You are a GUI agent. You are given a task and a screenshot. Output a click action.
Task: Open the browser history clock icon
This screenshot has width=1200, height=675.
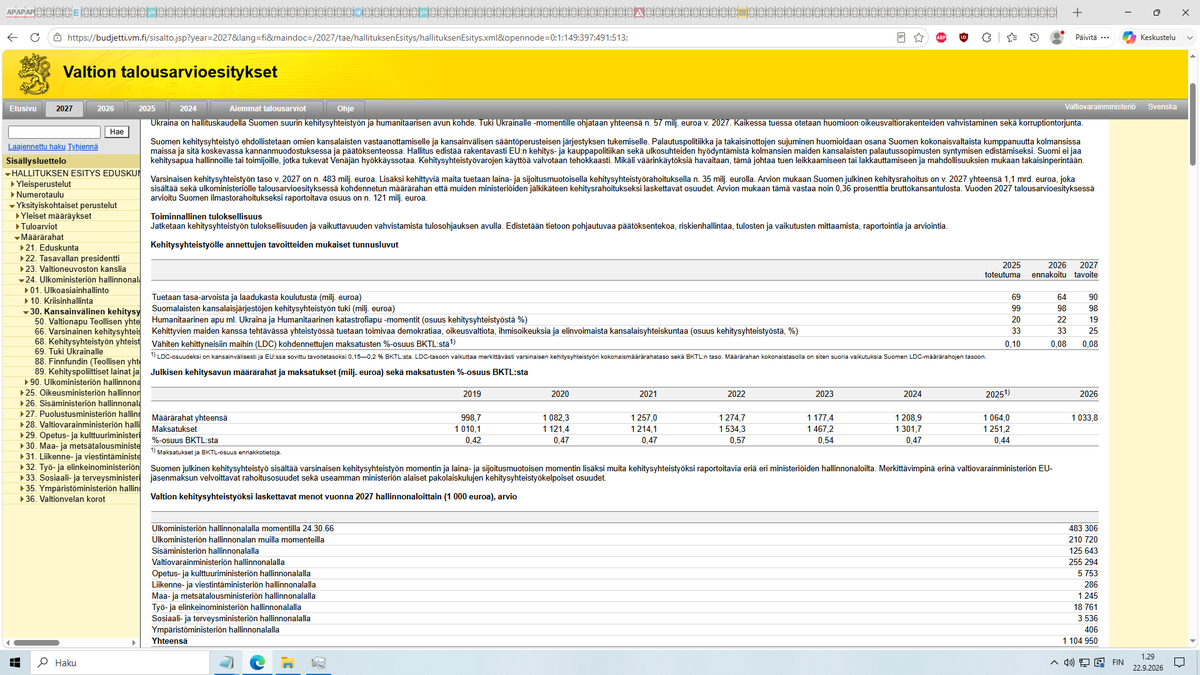(x=1033, y=37)
